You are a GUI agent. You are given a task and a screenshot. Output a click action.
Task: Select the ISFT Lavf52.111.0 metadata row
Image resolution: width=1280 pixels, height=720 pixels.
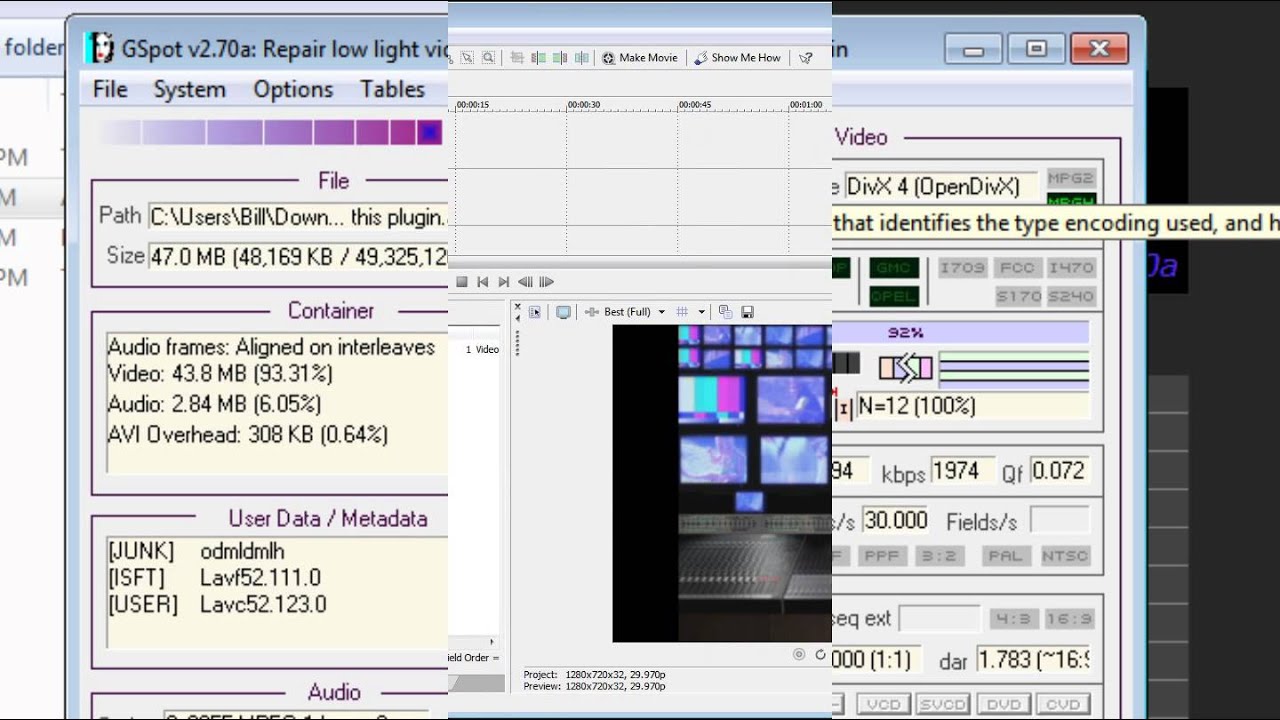point(214,578)
